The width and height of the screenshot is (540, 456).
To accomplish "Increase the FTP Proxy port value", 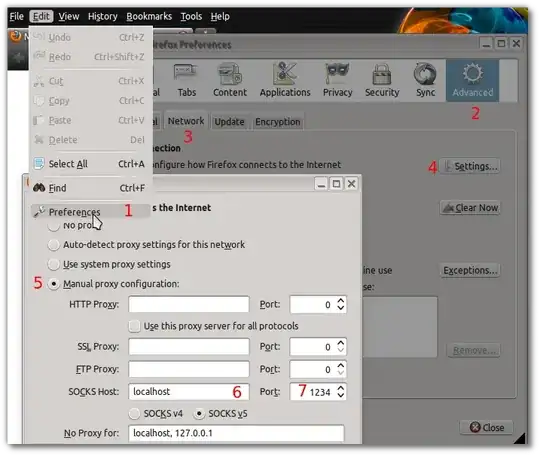I will pyautogui.click(x=341, y=365).
